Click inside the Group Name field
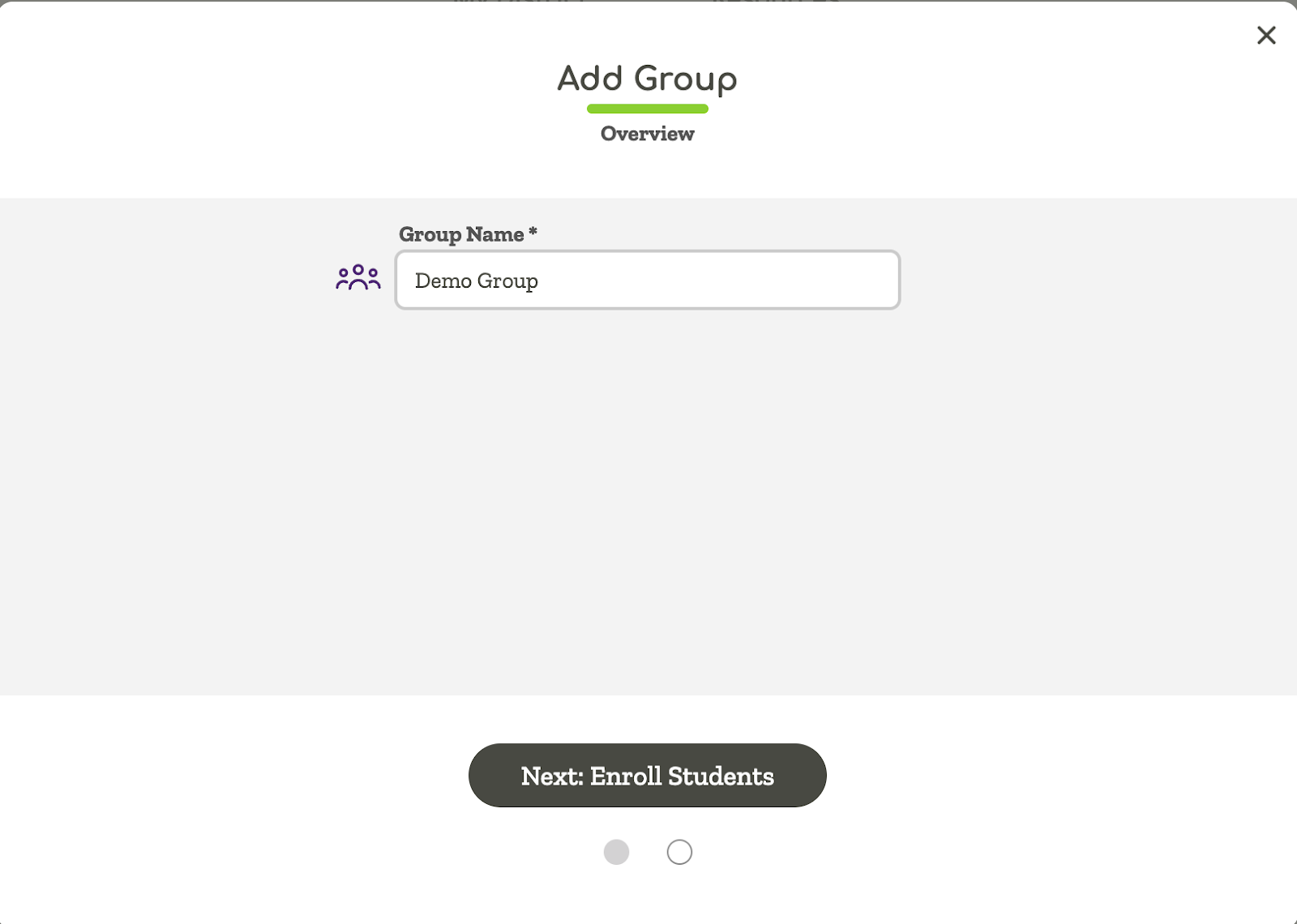1297x924 pixels. pos(646,280)
